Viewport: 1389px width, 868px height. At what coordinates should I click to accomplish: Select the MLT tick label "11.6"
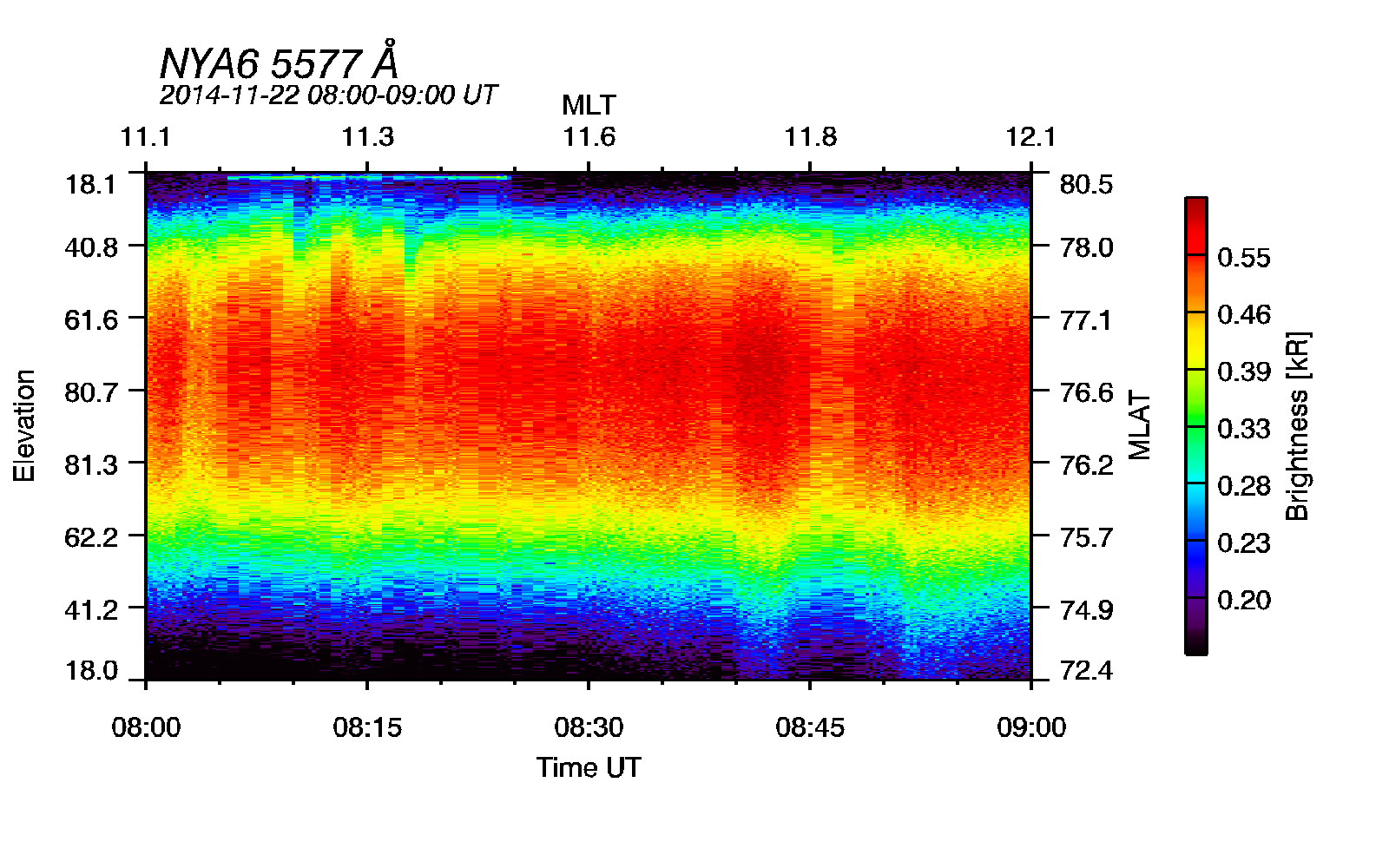(589, 137)
